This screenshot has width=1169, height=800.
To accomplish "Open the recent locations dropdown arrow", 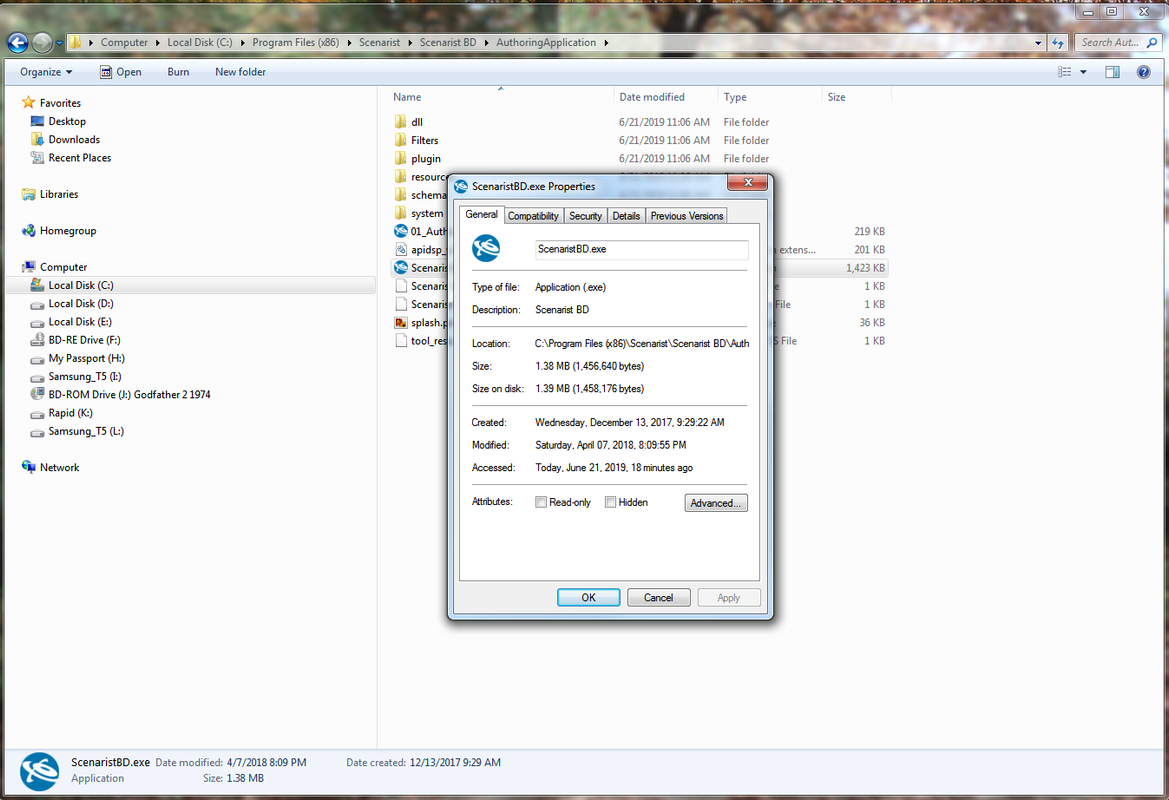I will click(59, 43).
